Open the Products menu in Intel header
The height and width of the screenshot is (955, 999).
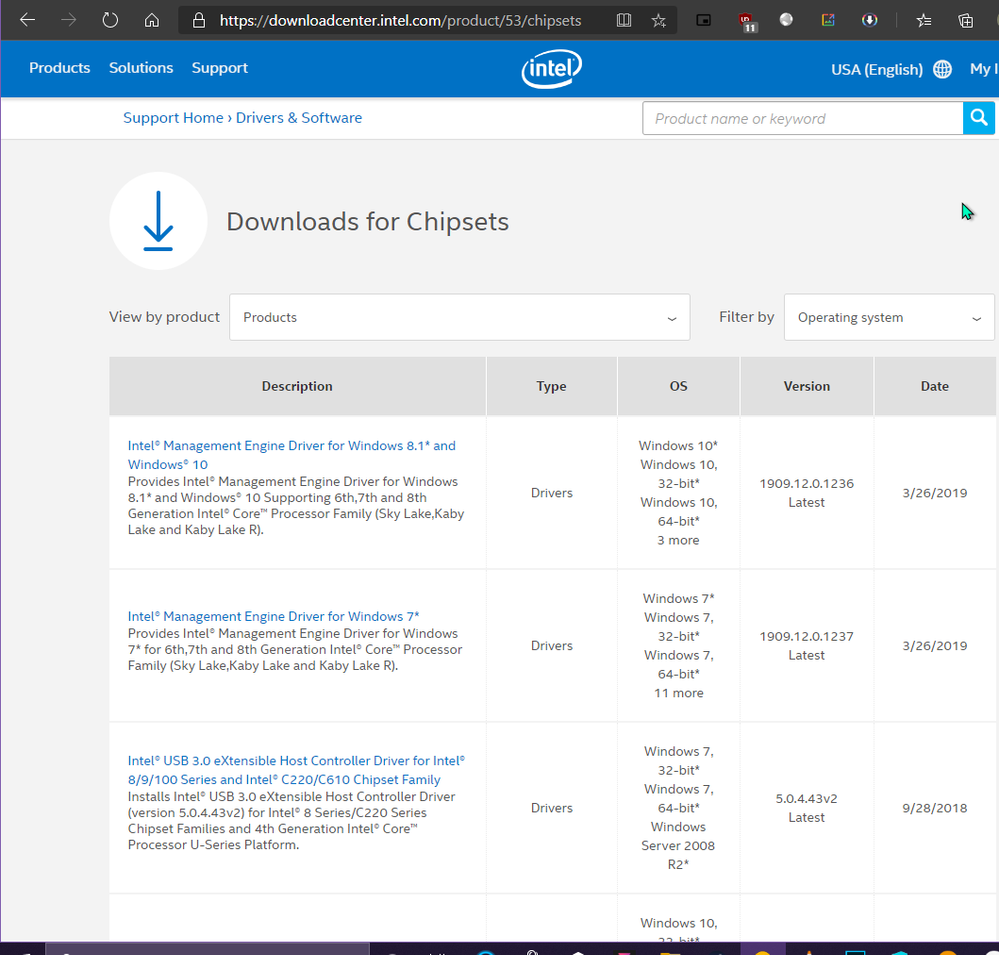(x=60, y=68)
